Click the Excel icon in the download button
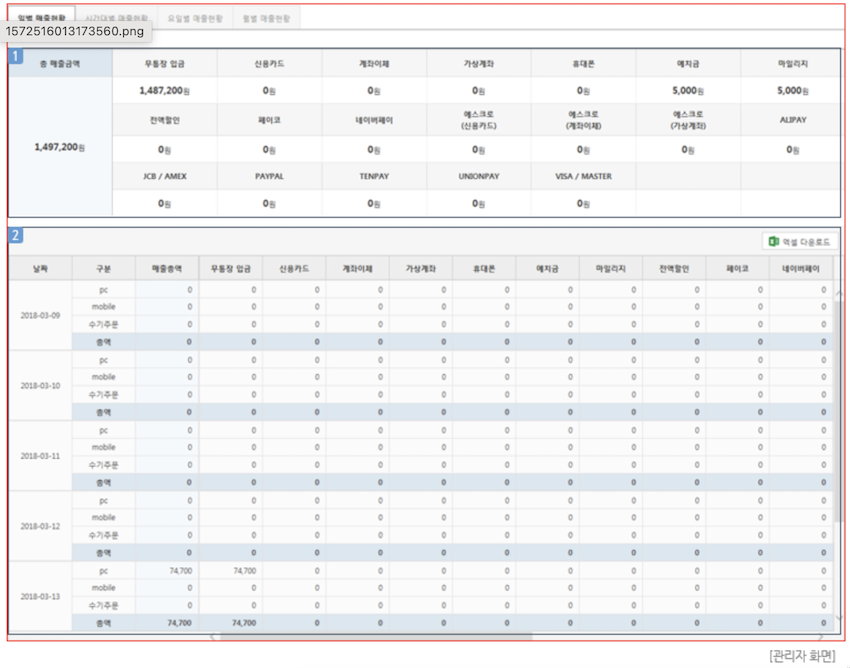 pyautogui.click(x=774, y=242)
